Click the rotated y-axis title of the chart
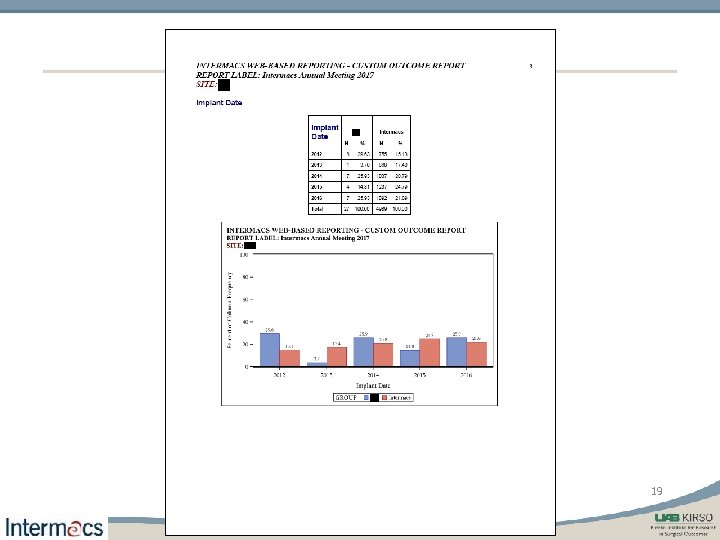 pos(229,309)
